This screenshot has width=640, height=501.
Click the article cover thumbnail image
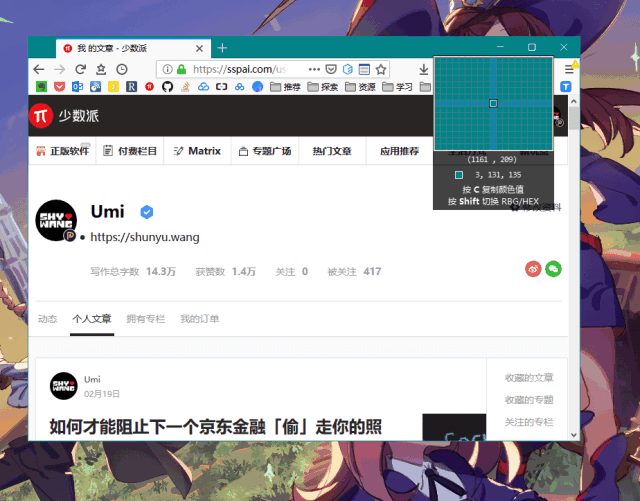(x=454, y=427)
